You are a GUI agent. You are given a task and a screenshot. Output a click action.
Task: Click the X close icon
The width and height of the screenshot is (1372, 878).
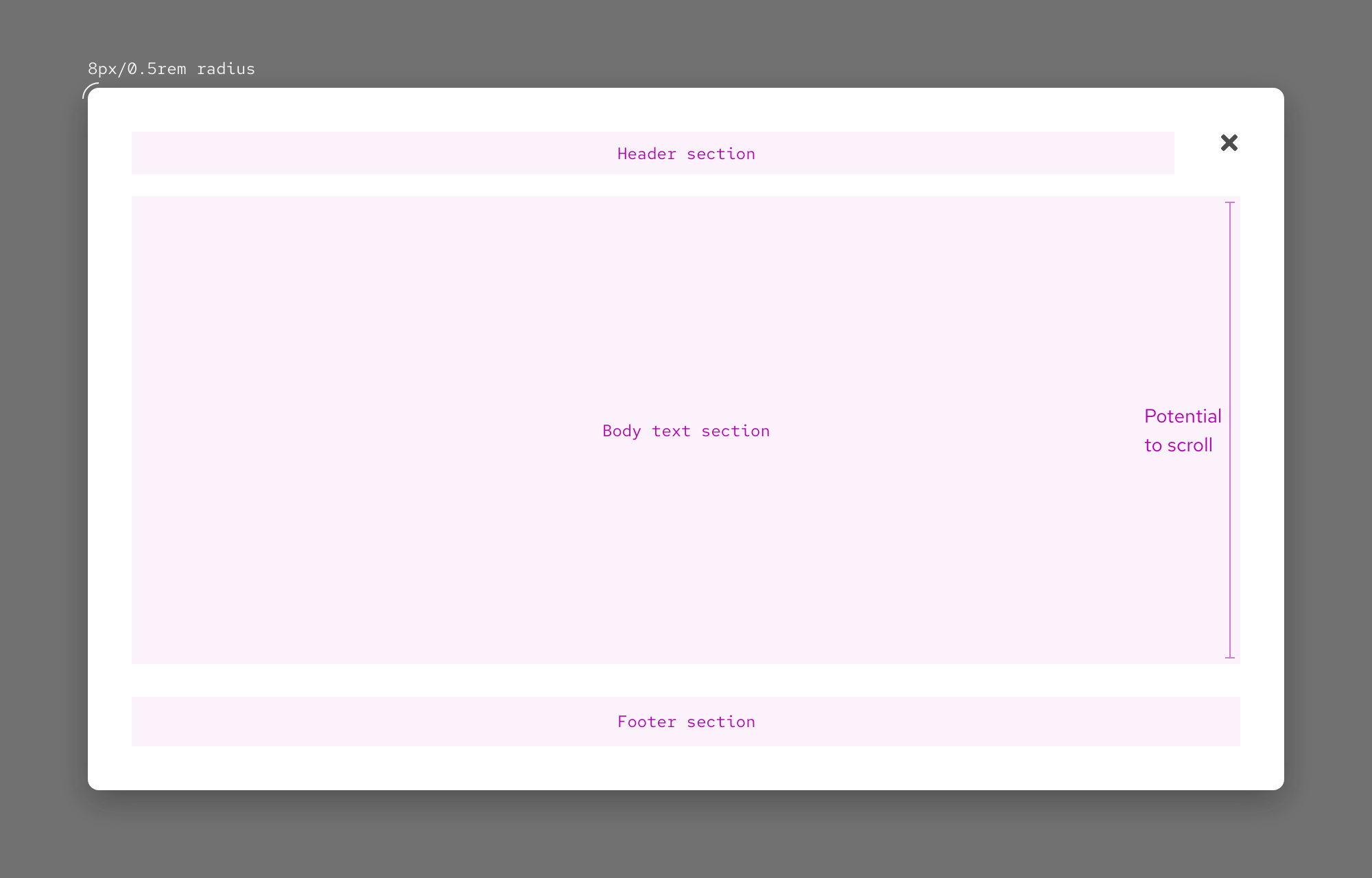point(1229,143)
